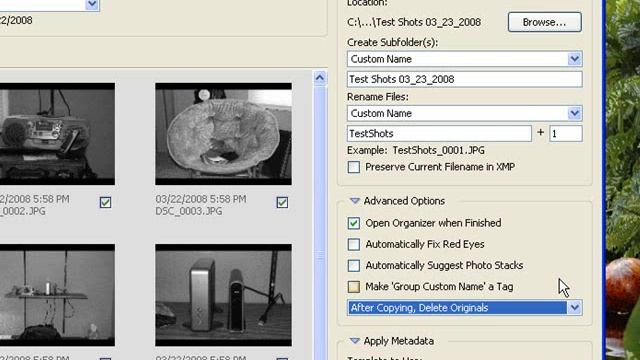This screenshot has height=360, width=640.
Task: Open the source dropdown arrow at top left
Action: click(92, 4)
